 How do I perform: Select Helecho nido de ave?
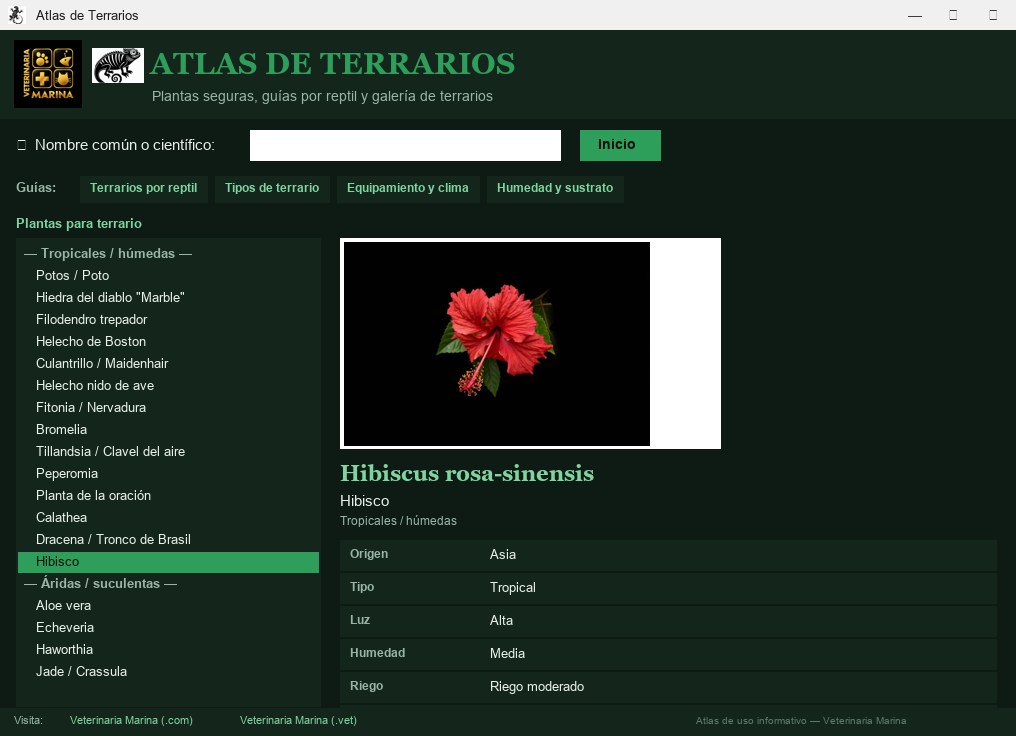(168, 385)
